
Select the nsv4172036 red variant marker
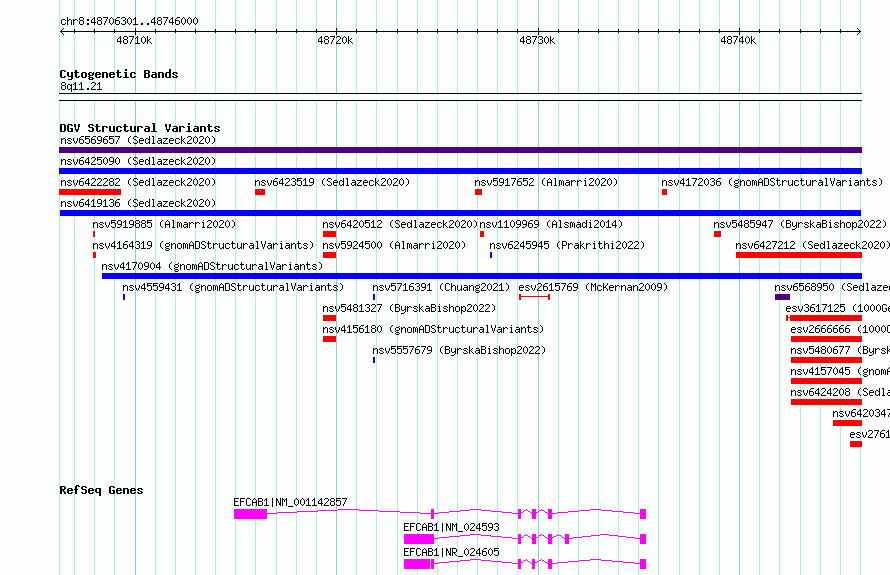pos(664,192)
